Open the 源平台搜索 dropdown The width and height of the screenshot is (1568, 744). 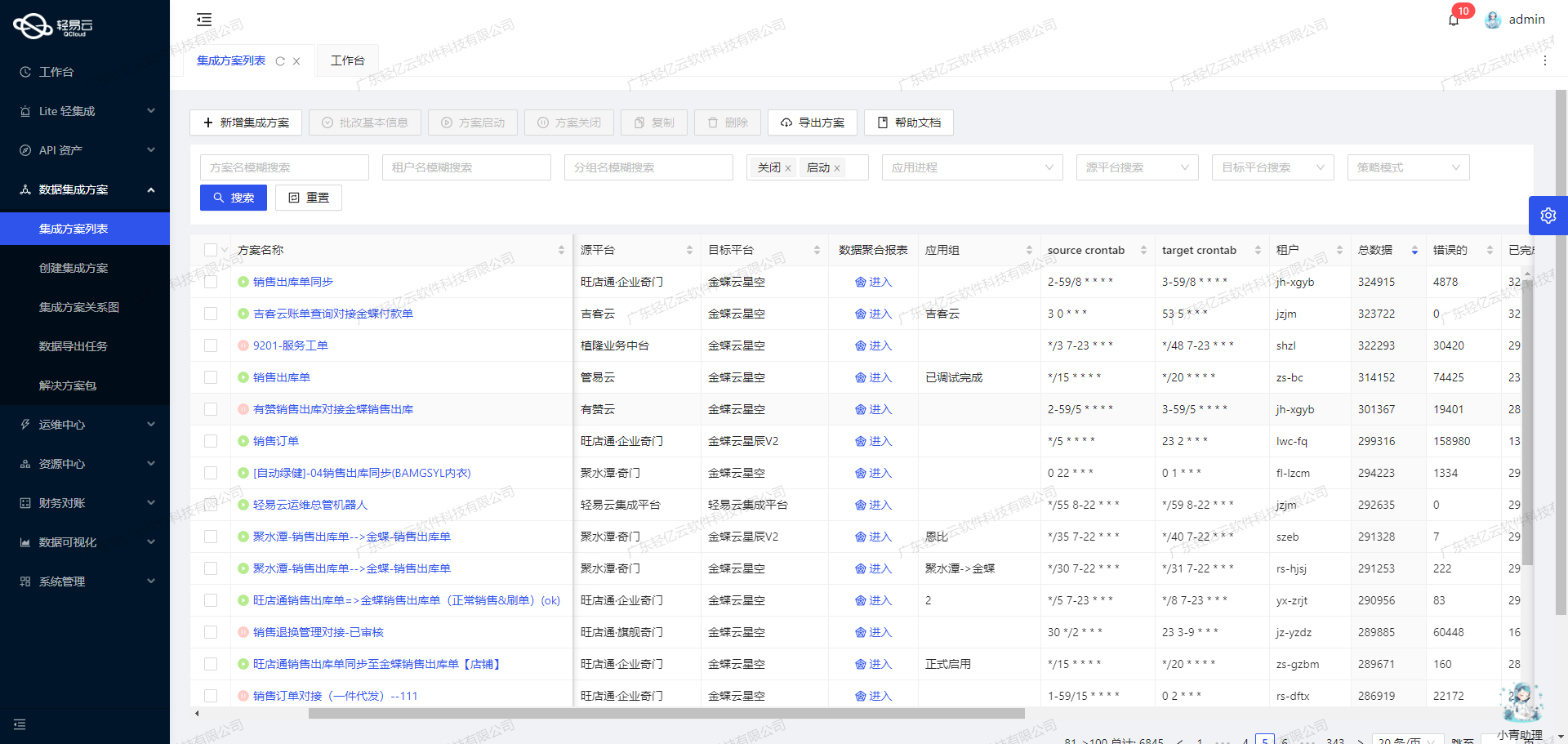click(1137, 167)
